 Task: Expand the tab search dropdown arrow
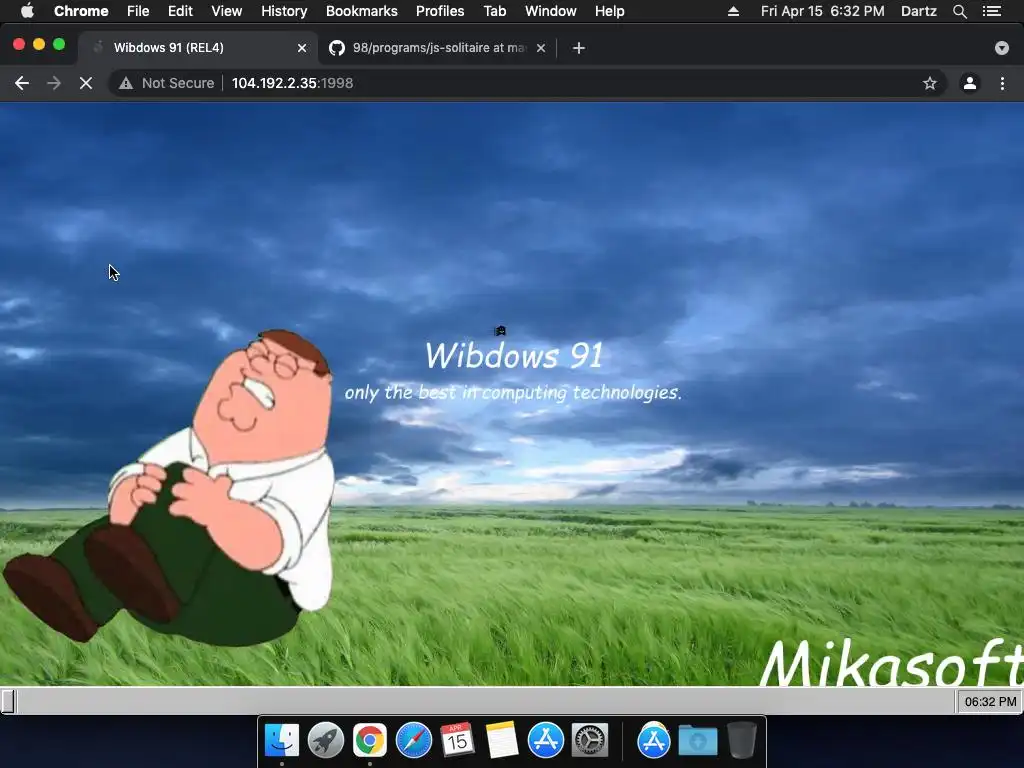(1001, 48)
